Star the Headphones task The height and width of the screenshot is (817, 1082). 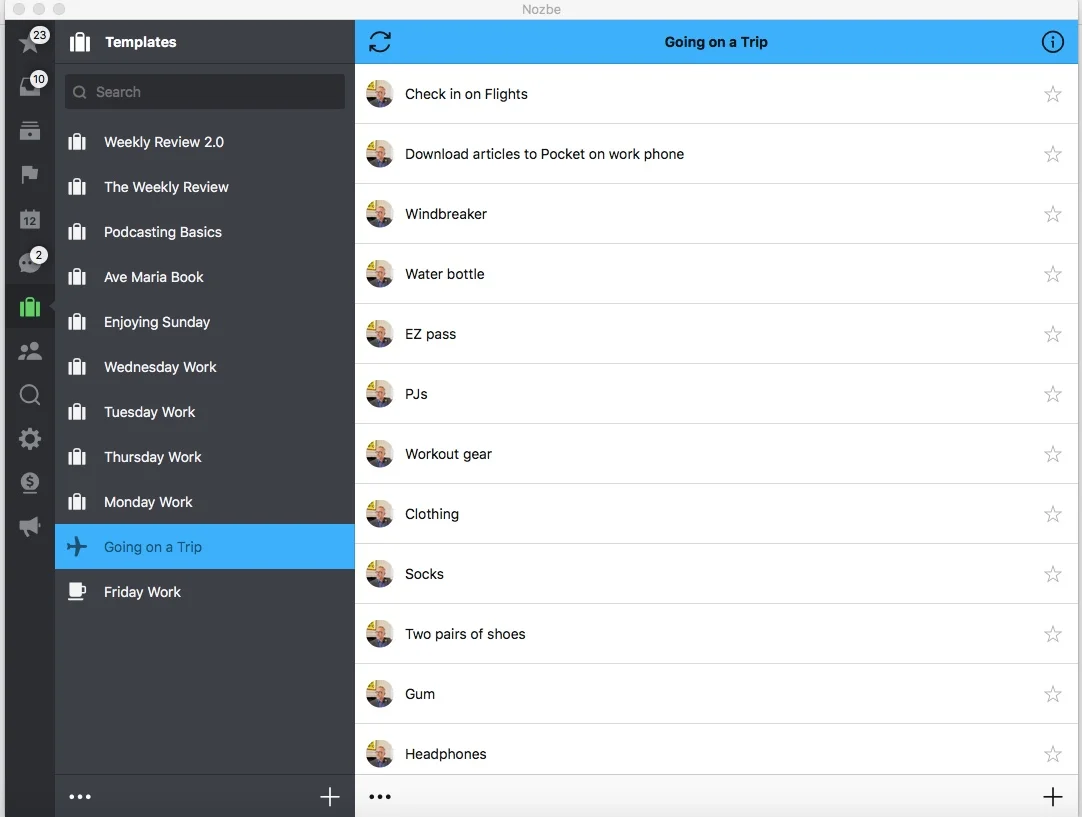point(1052,754)
